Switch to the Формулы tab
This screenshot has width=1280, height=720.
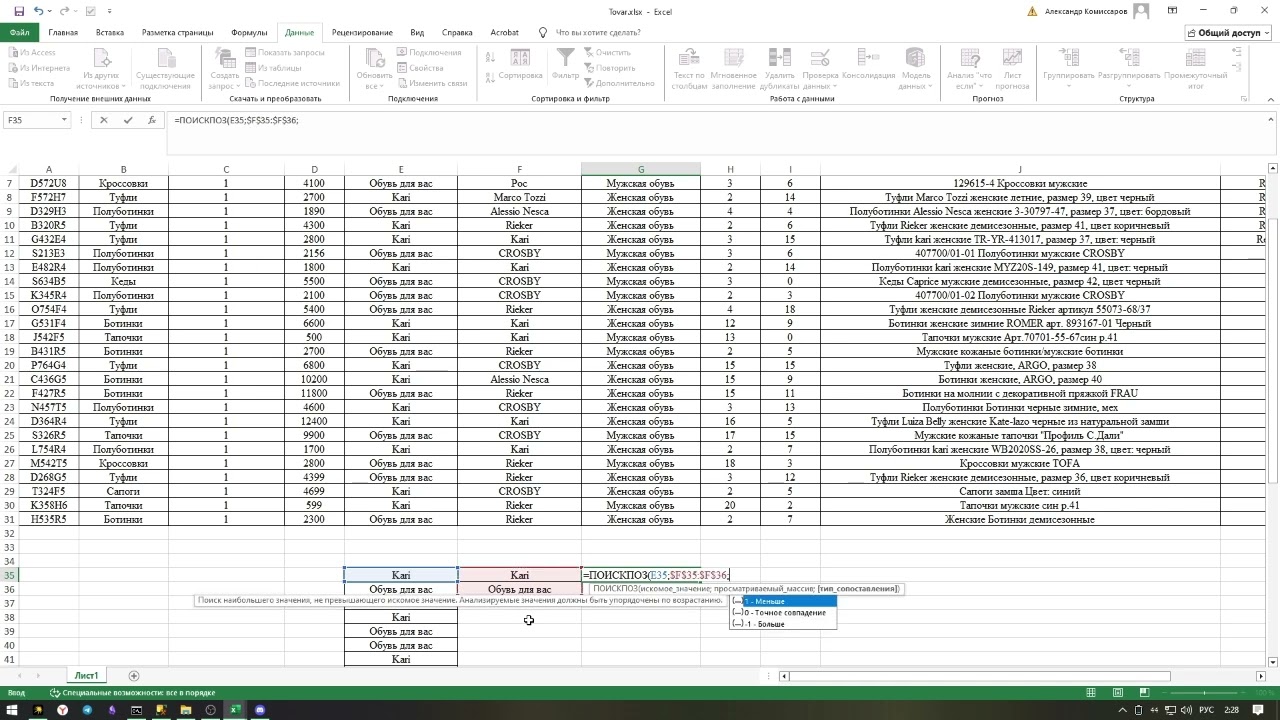[249, 32]
